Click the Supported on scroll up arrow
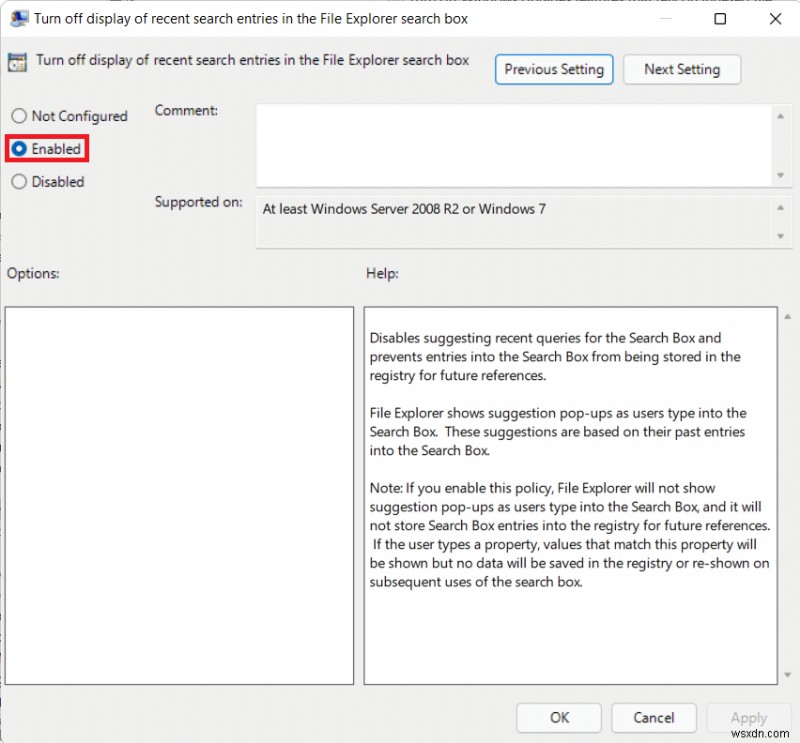800x743 pixels. click(x=780, y=208)
